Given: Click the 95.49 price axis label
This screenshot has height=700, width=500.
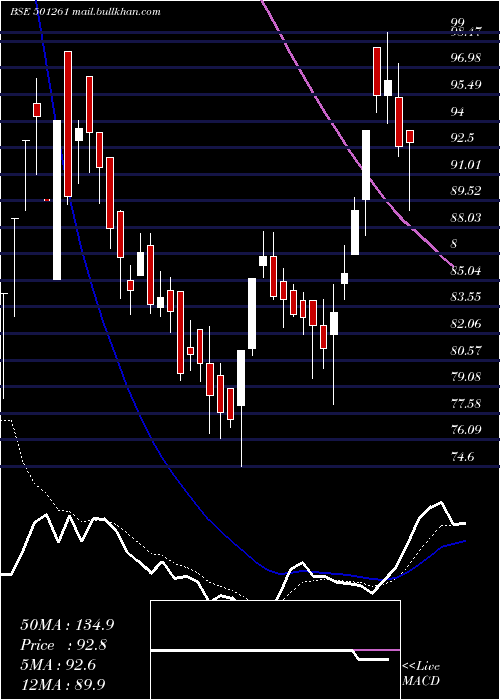Looking at the screenshot, I should pos(466,84).
